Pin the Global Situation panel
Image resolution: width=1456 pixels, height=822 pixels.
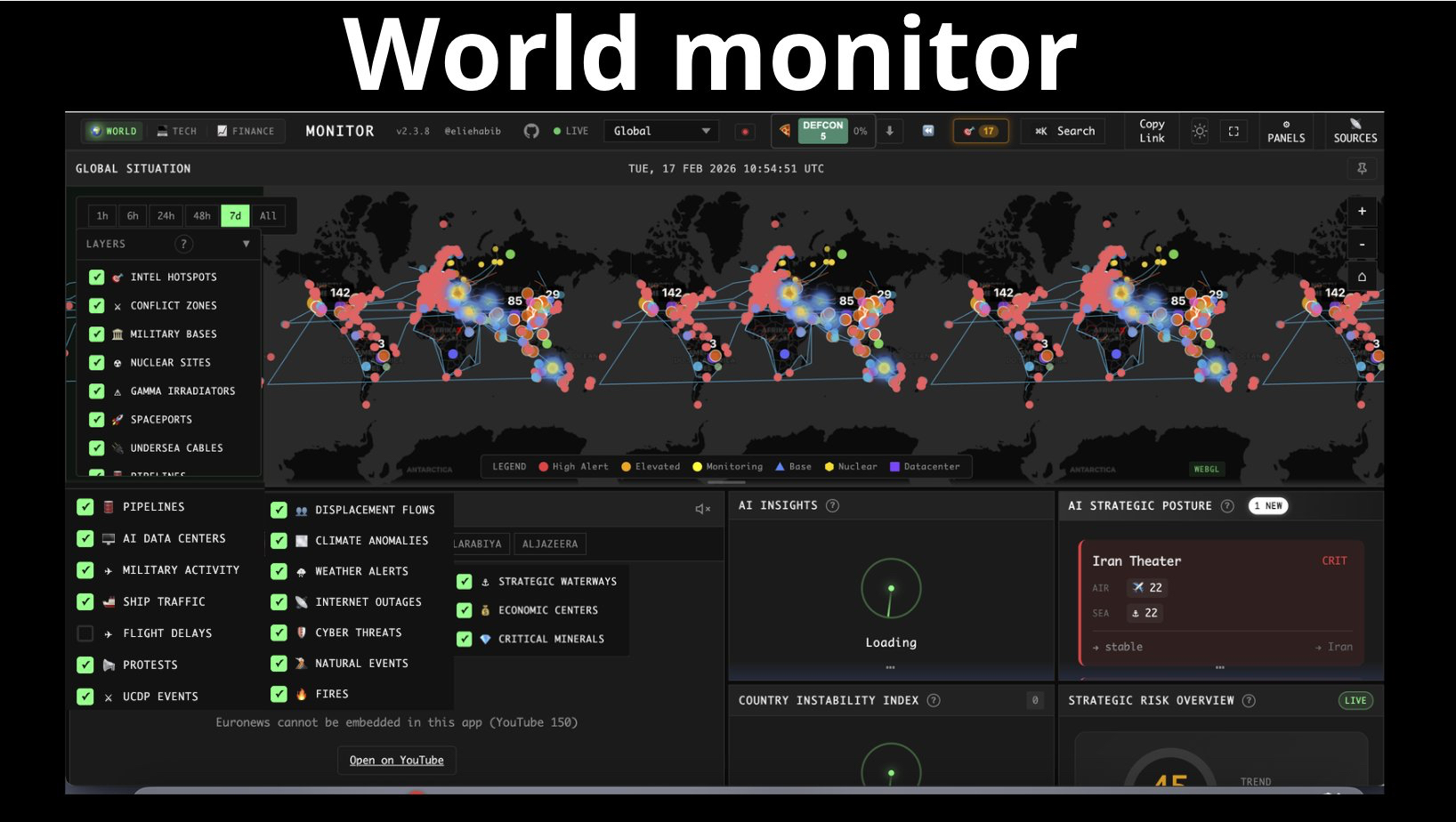[1362, 168]
